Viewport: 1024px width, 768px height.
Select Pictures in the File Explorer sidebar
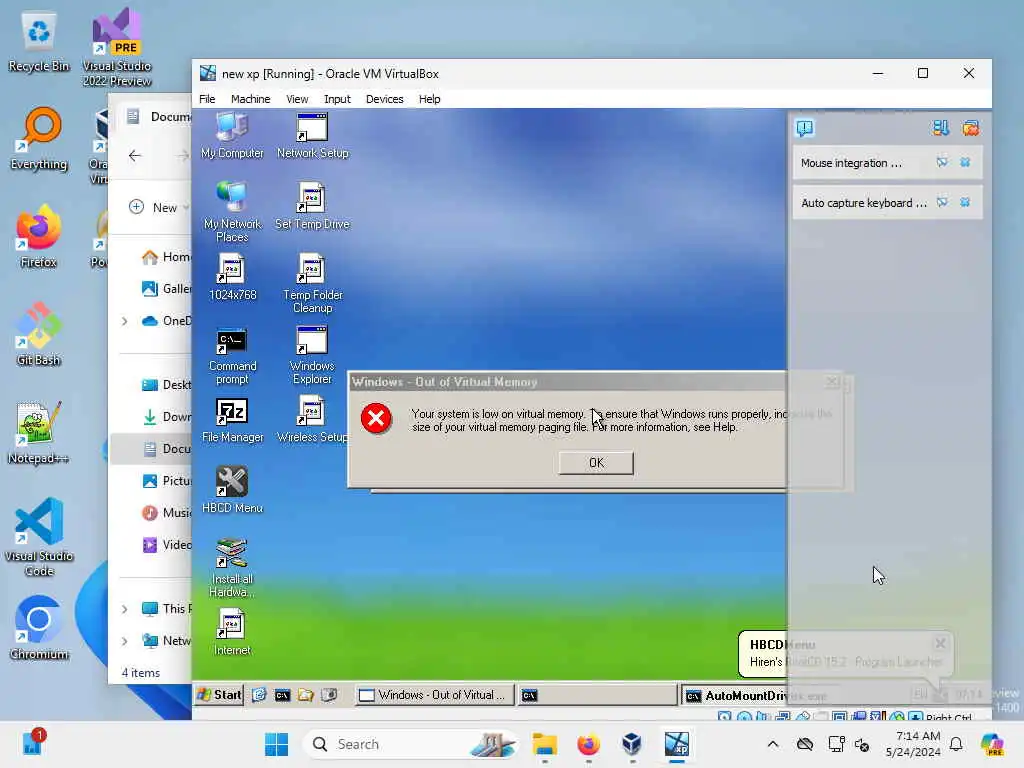pyautogui.click(x=166, y=481)
